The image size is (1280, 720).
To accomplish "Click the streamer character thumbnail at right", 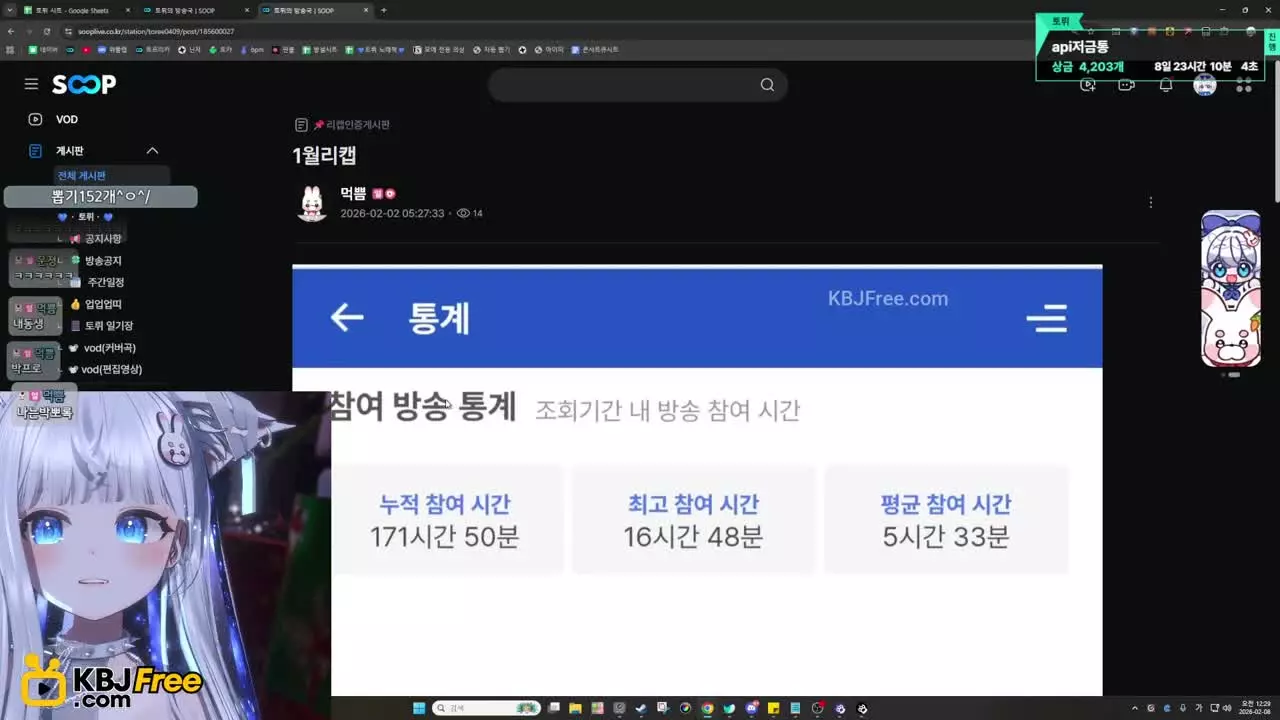I will 1230,289.
